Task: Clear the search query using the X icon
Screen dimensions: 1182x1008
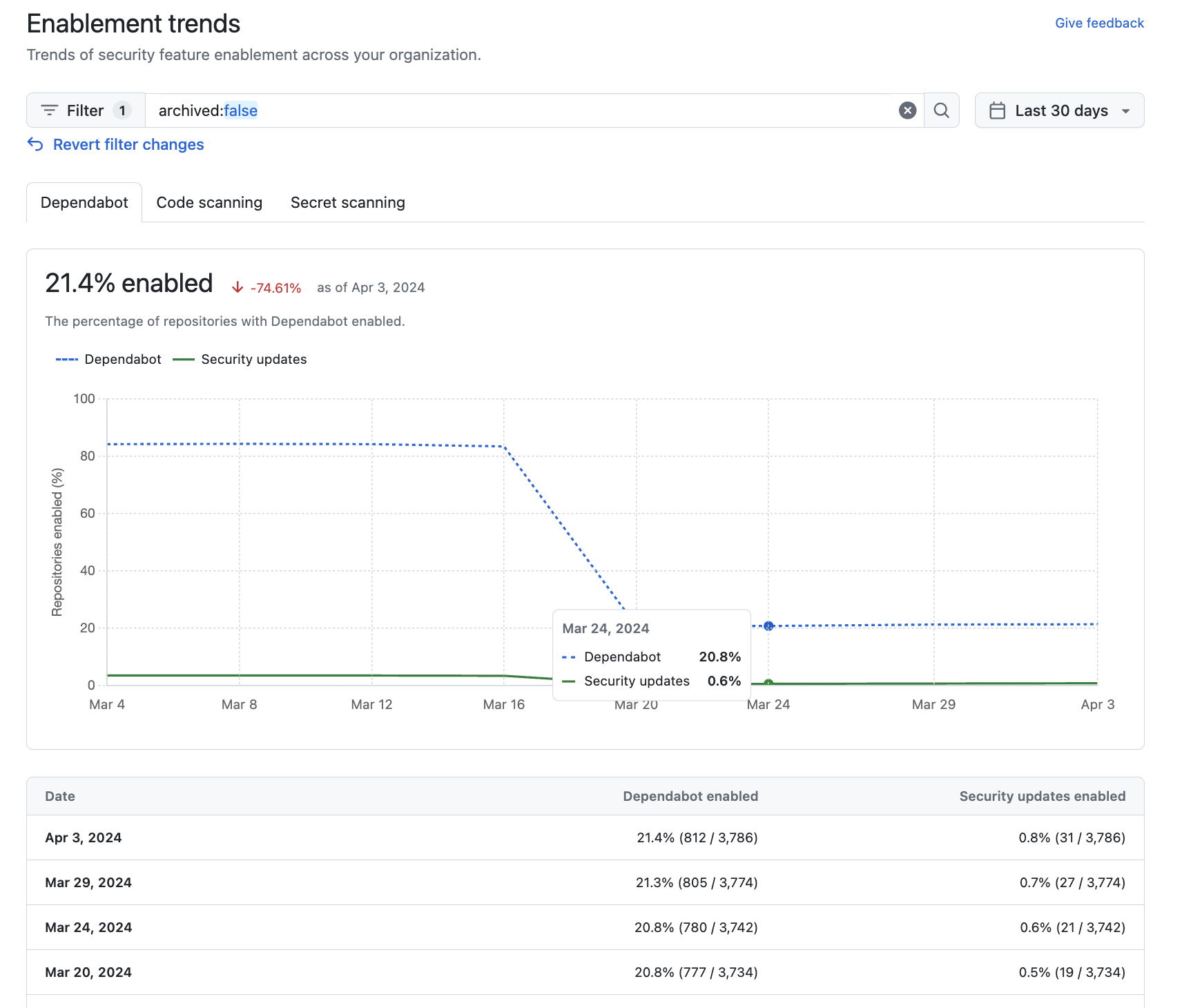Action: [x=907, y=110]
